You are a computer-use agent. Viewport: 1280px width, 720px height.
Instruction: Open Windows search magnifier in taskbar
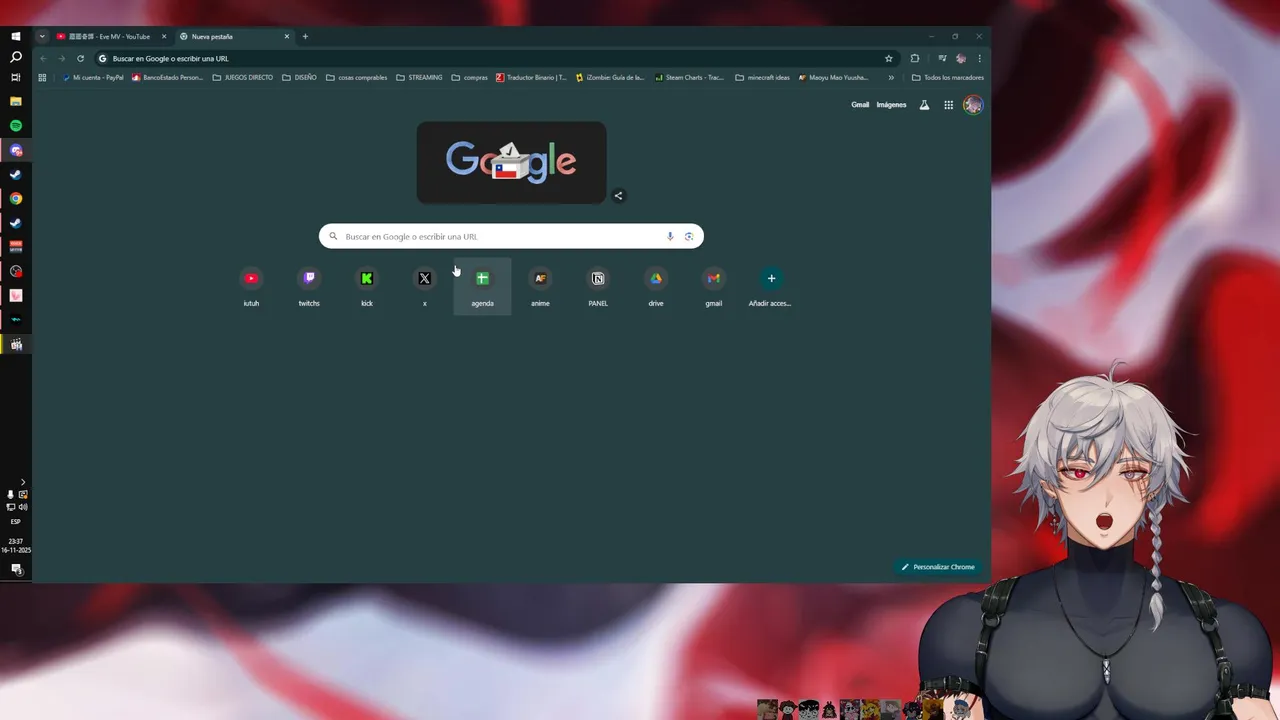(x=16, y=57)
